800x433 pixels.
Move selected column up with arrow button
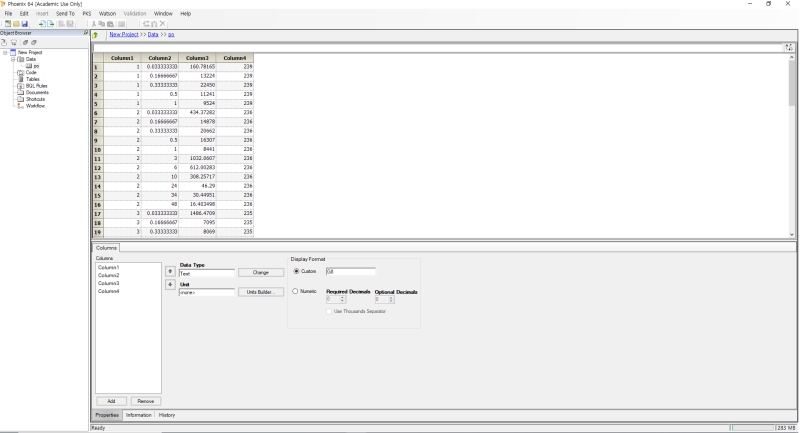click(x=170, y=272)
